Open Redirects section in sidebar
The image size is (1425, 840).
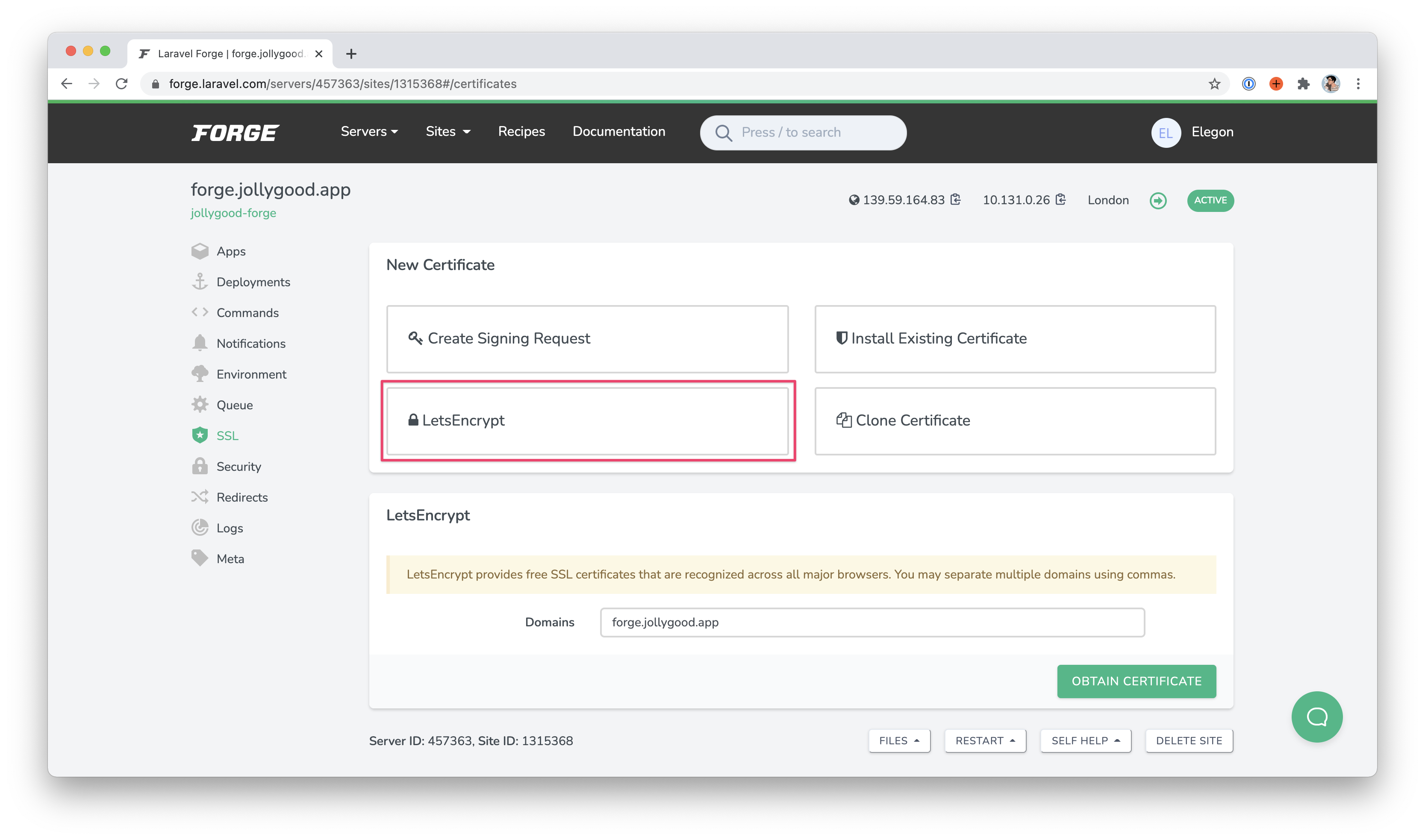click(242, 497)
